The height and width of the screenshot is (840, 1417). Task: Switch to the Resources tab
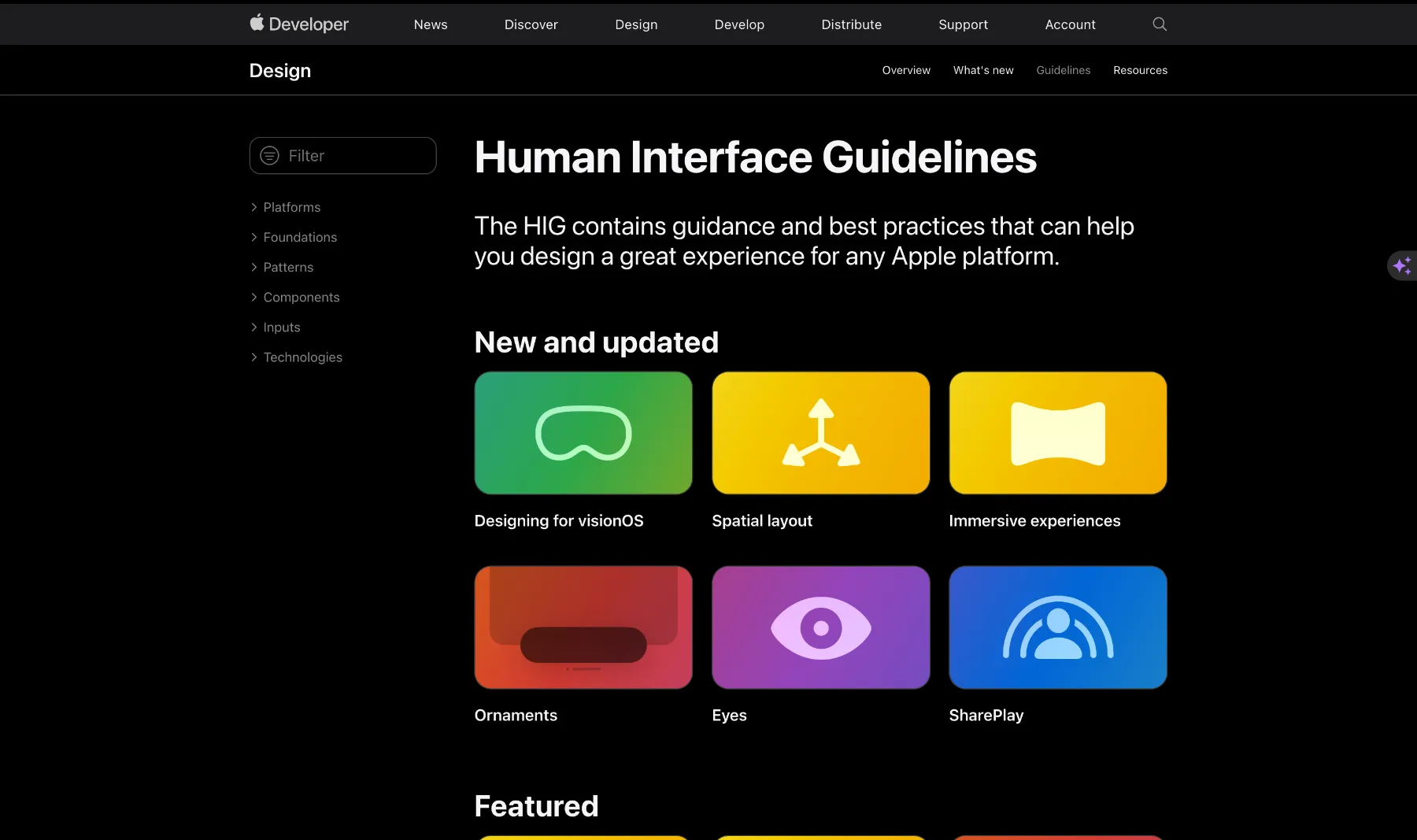tap(1140, 70)
